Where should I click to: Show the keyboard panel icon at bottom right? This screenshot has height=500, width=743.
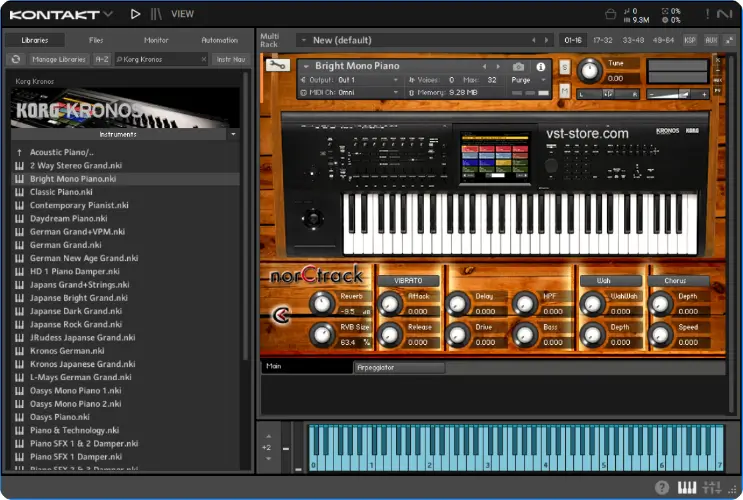point(686,488)
